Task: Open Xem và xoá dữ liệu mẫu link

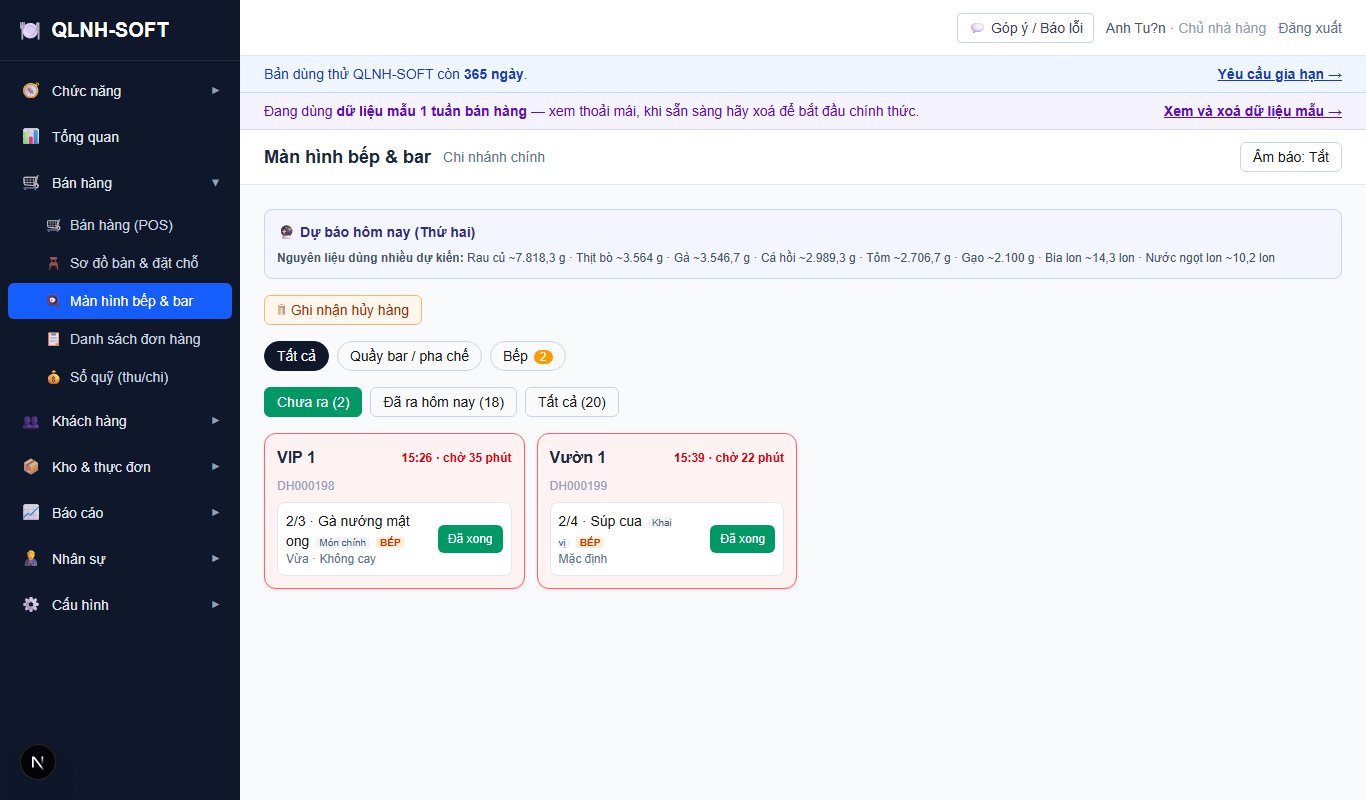Action: pos(1252,111)
